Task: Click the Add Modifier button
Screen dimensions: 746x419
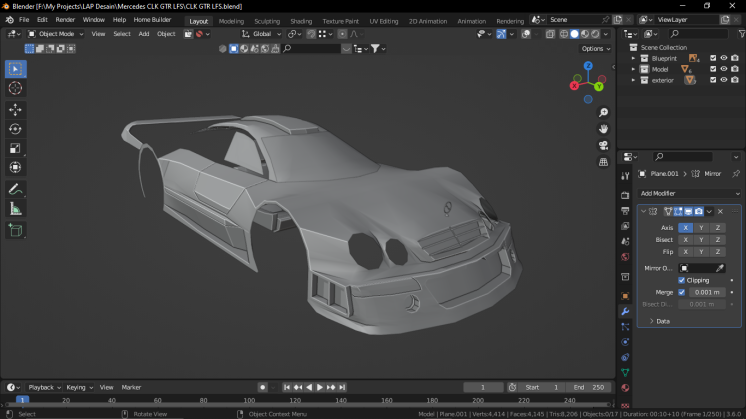Action: coord(680,193)
